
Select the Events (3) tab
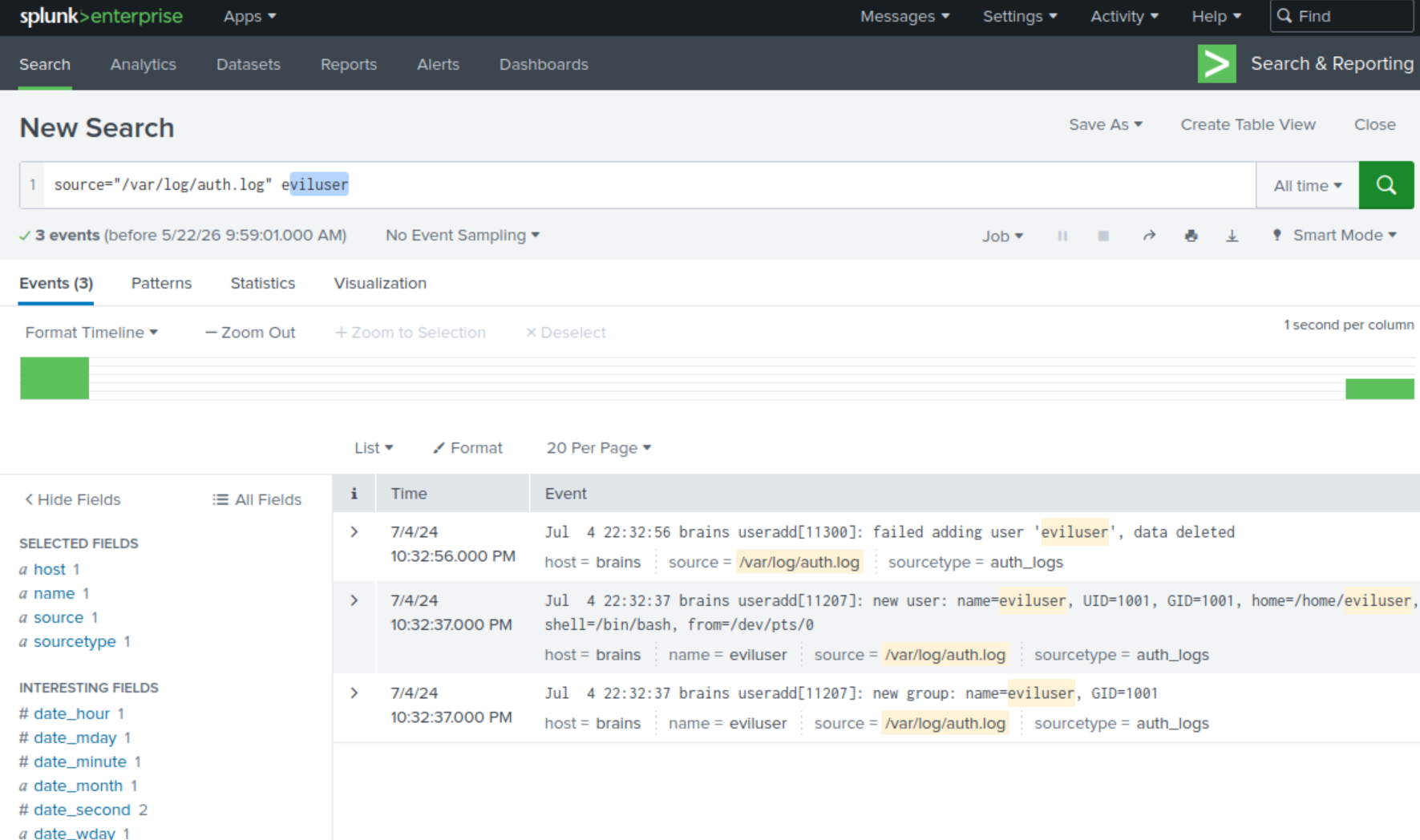tap(56, 283)
